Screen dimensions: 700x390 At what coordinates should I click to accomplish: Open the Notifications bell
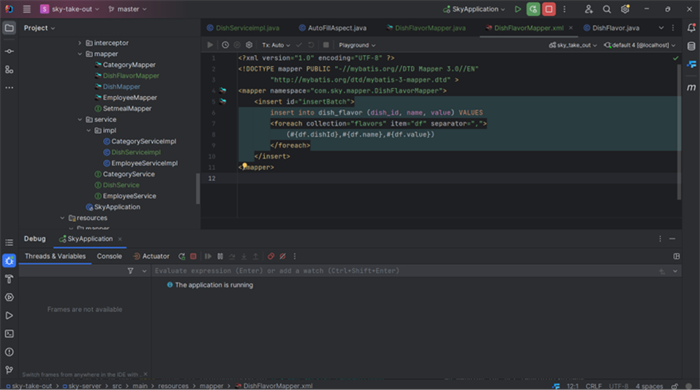691,28
